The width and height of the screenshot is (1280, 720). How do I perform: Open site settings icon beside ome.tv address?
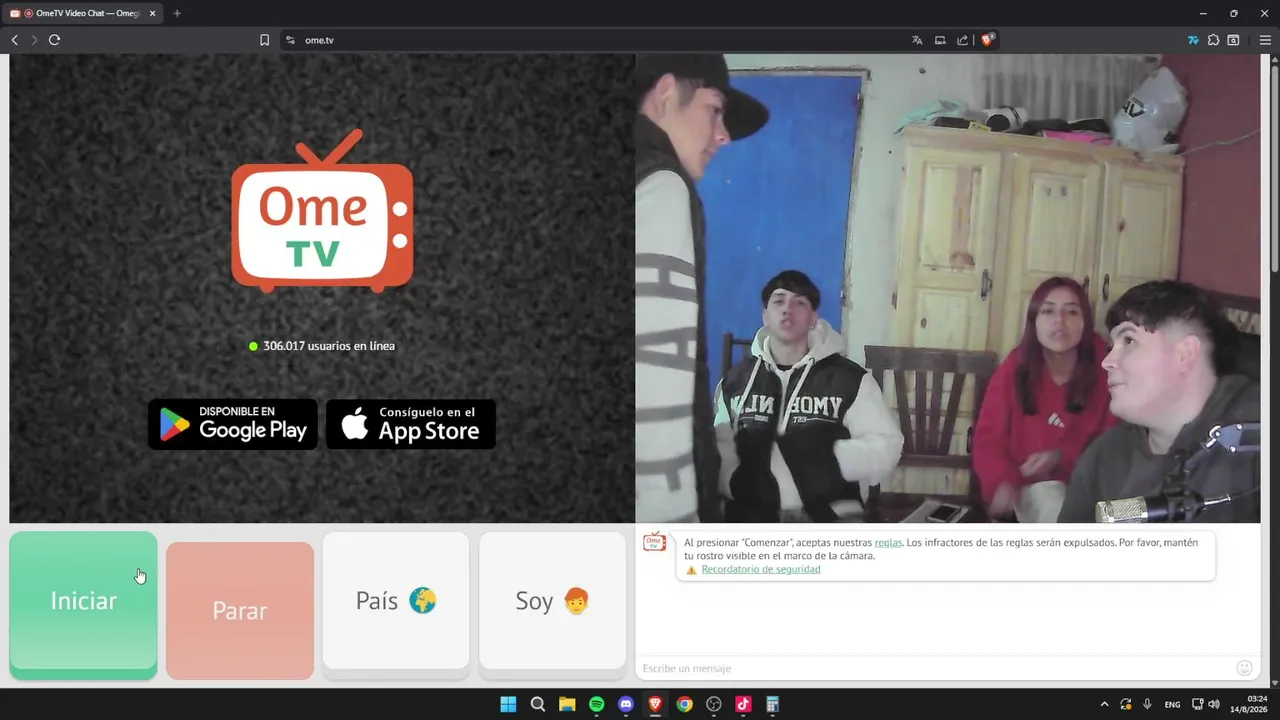pyautogui.click(x=290, y=40)
